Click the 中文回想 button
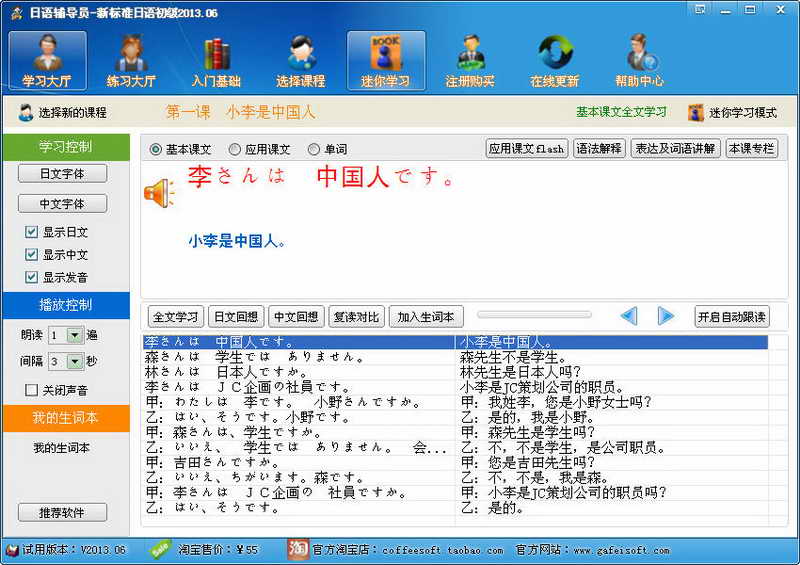 click(x=296, y=316)
